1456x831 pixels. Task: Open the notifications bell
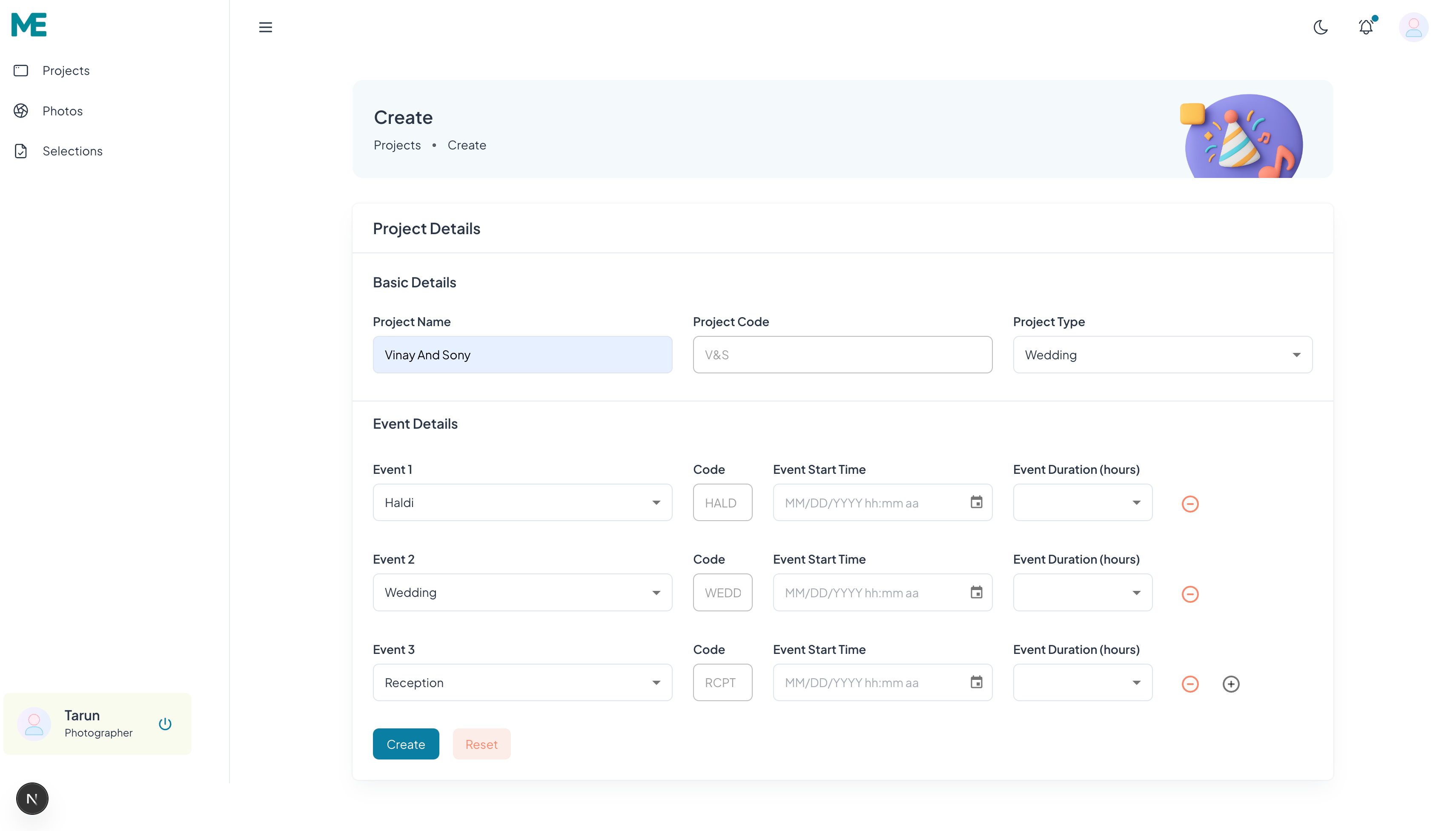(1366, 27)
